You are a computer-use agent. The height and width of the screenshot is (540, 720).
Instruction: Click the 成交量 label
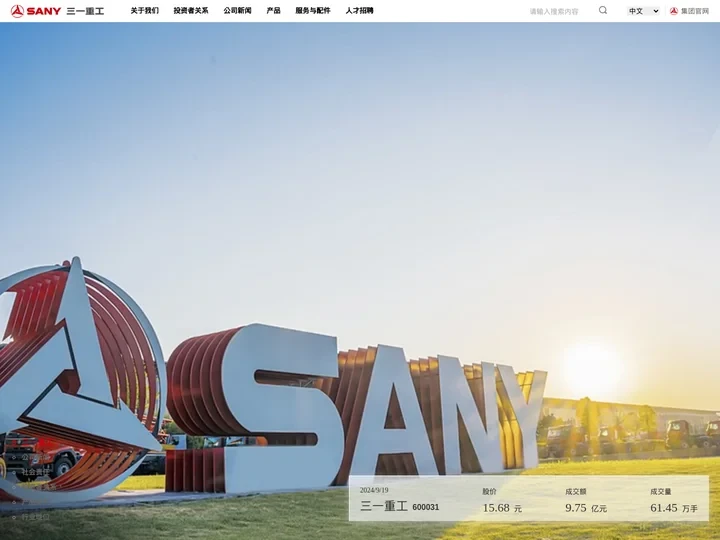[661, 491]
